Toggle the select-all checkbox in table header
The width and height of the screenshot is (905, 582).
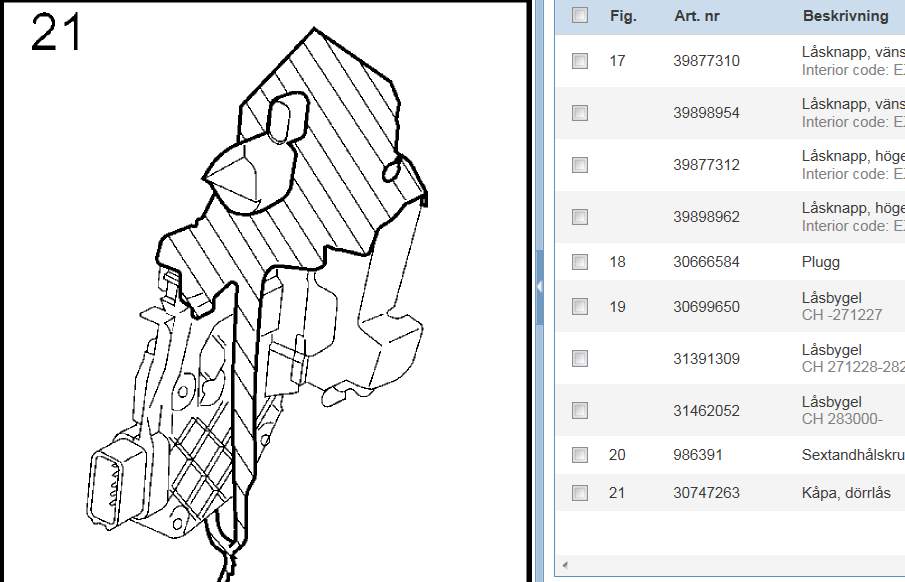tap(580, 16)
